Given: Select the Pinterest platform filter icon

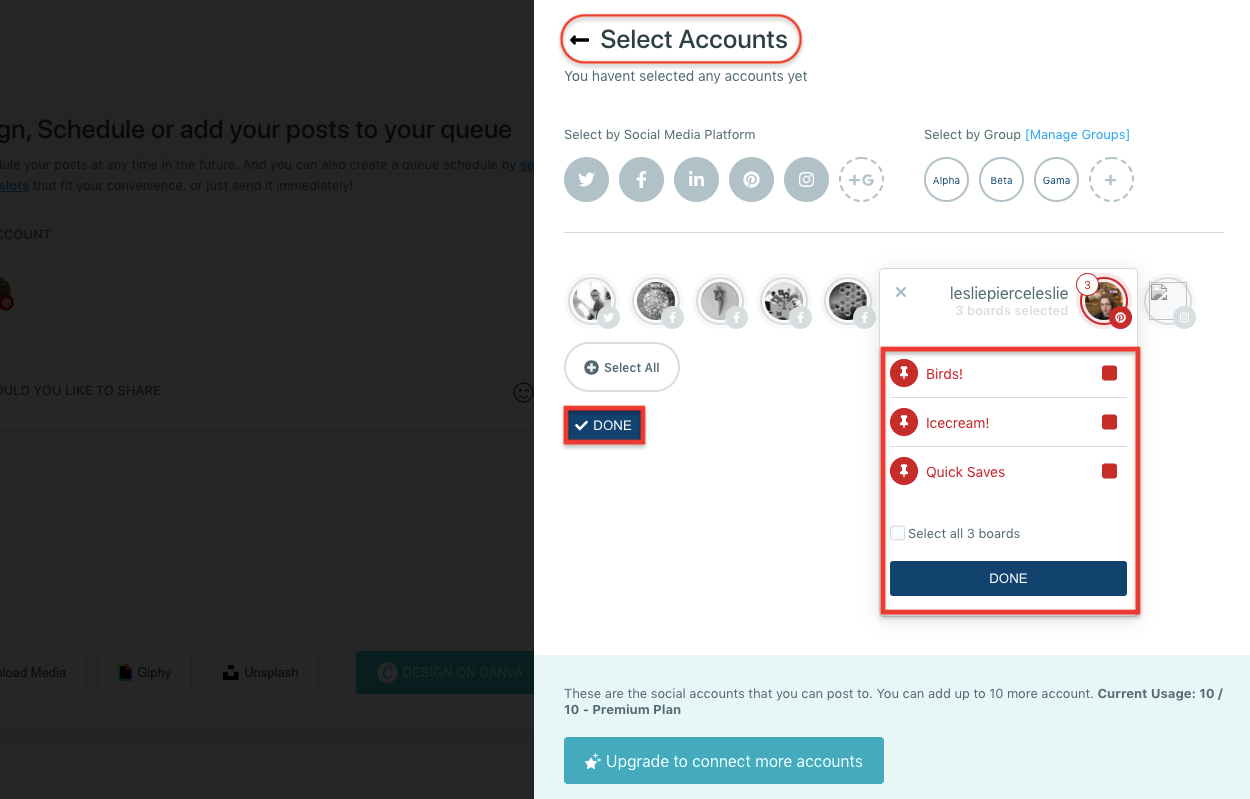Looking at the screenshot, I should coord(751,179).
